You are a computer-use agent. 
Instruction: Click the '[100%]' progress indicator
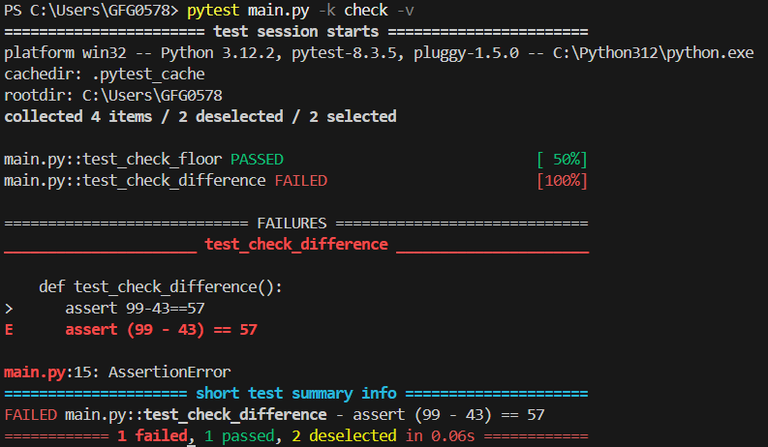point(562,181)
